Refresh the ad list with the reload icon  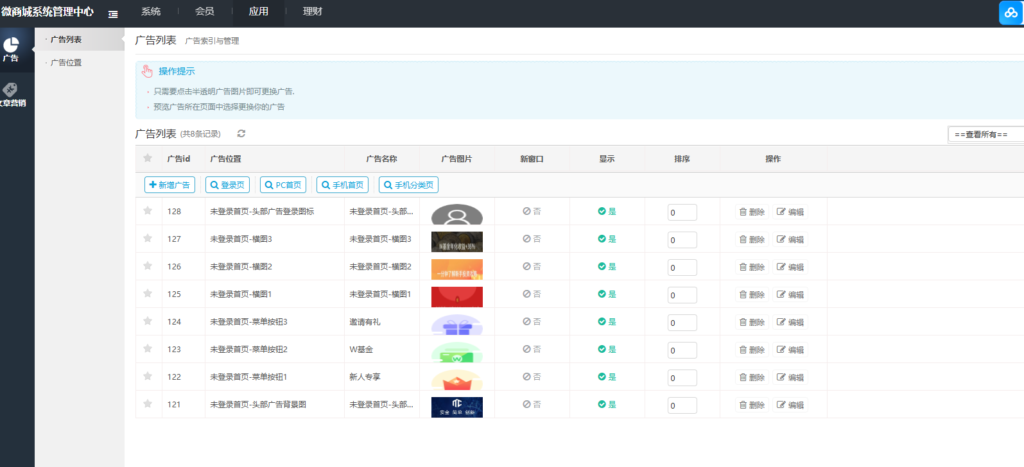pos(241,133)
